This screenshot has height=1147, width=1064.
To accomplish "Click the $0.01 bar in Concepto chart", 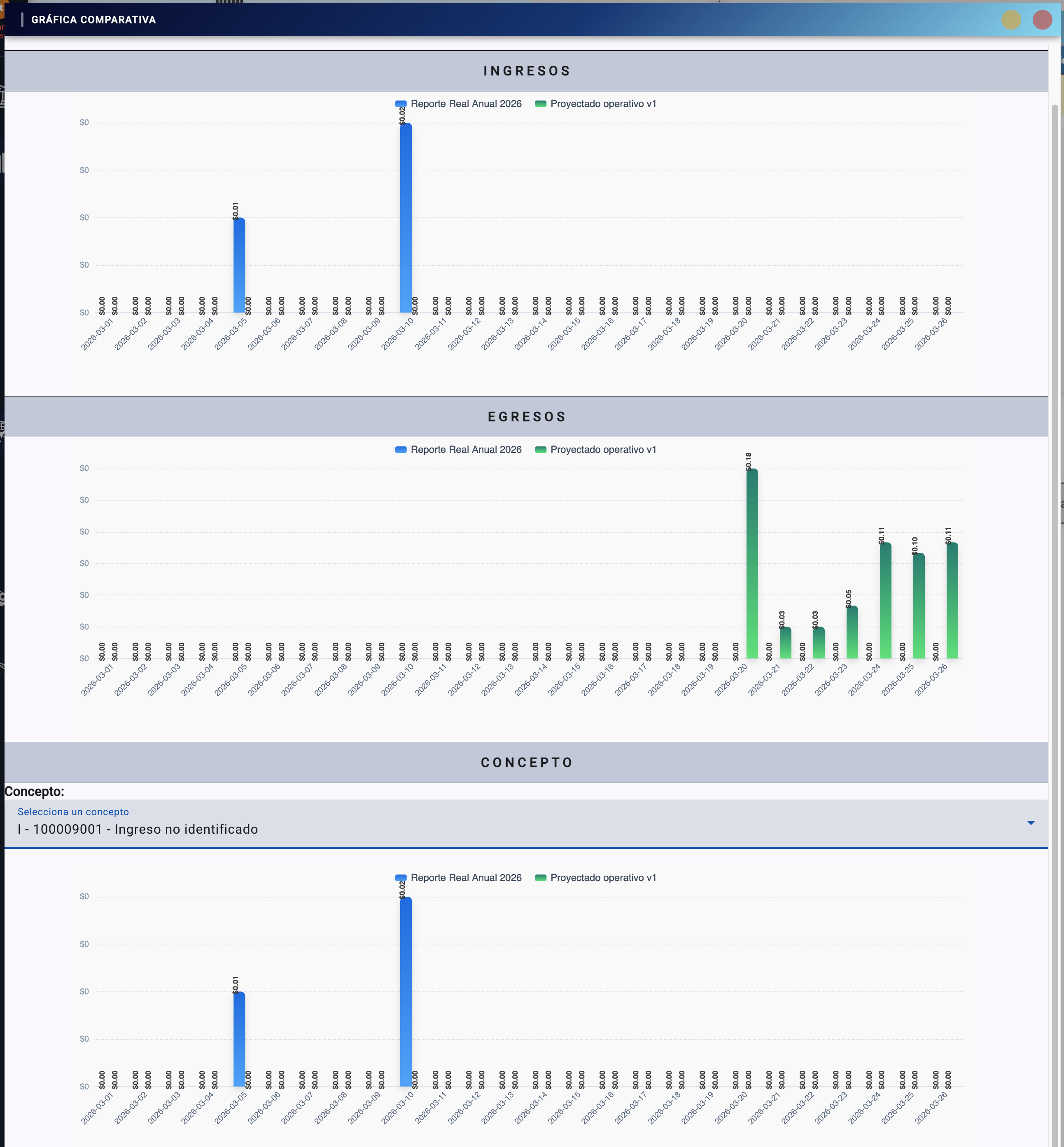I will pyautogui.click(x=239, y=1039).
